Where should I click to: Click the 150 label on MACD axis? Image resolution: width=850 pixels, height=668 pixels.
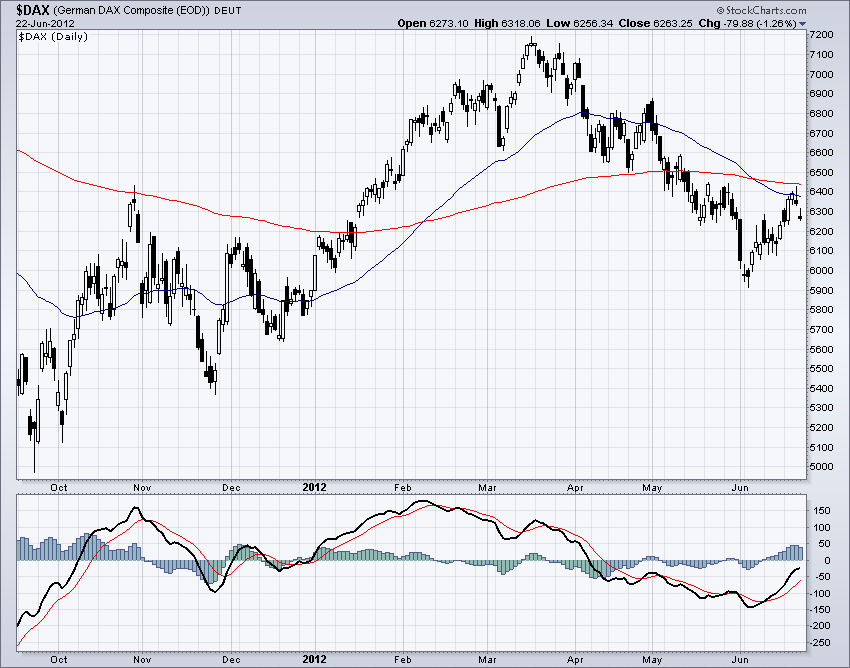click(x=822, y=511)
